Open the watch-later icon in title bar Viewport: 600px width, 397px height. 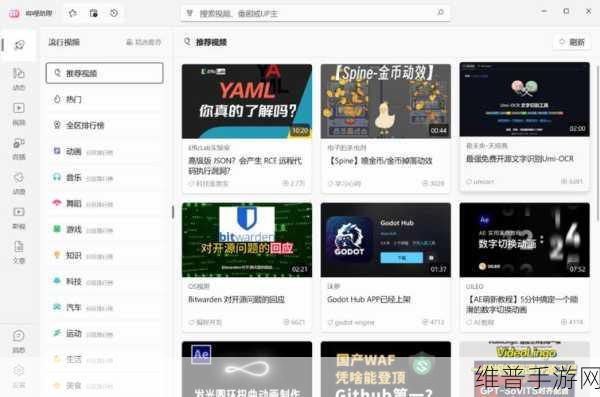pyautogui.click(x=93, y=13)
